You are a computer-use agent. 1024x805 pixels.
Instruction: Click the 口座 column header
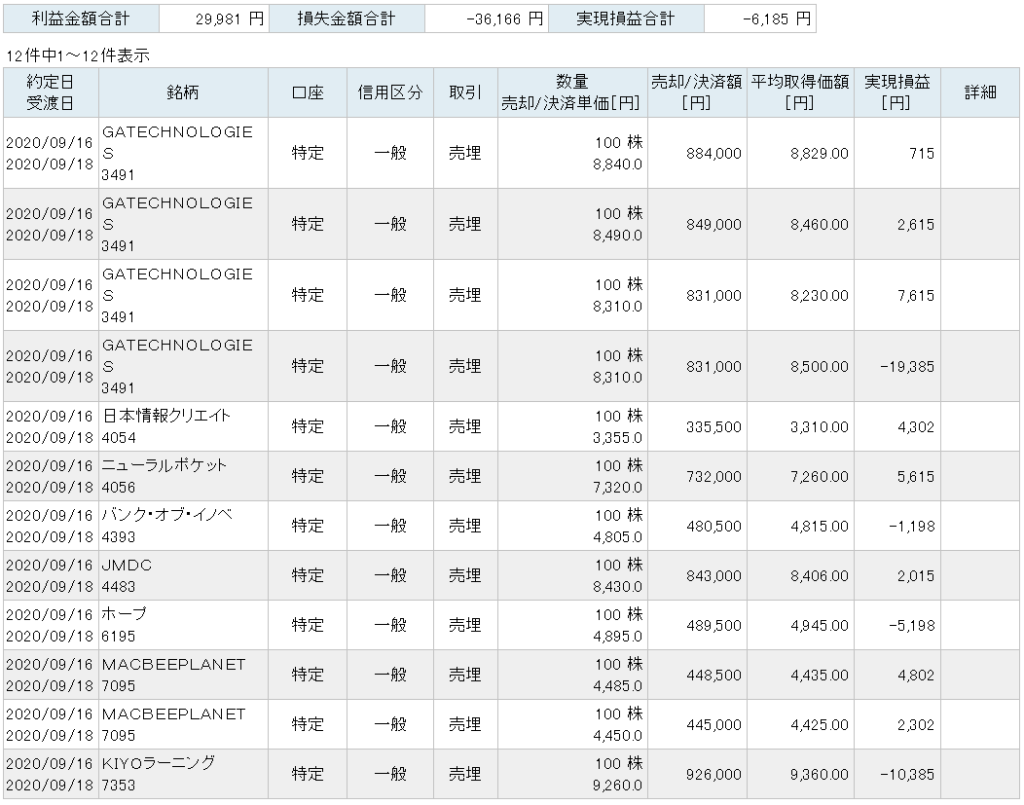pyautogui.click(x=308, y=93)
